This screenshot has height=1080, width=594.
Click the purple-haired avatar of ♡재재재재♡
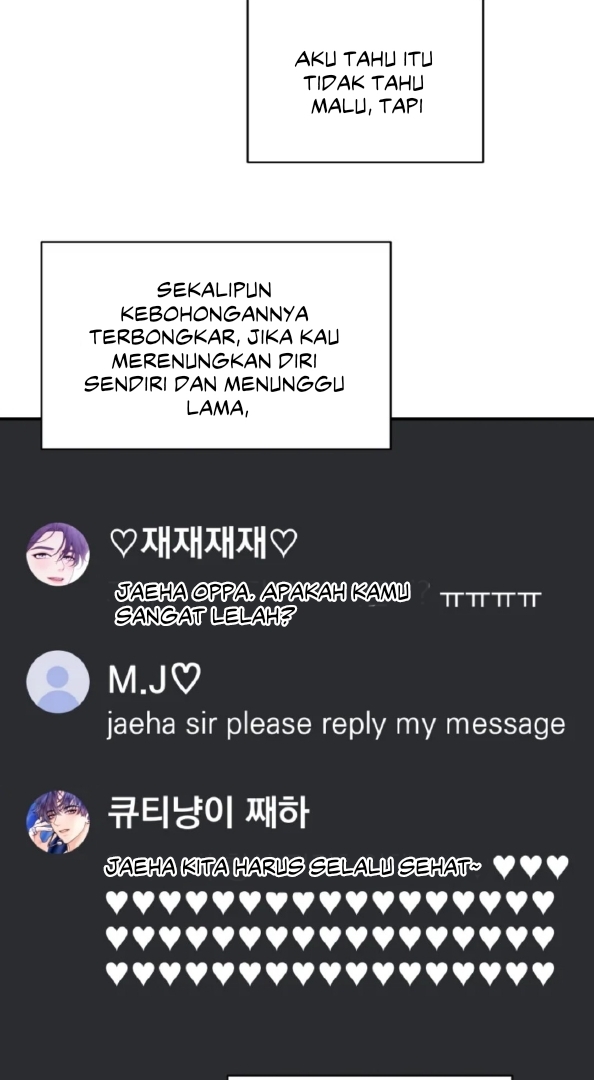[58, 554]
